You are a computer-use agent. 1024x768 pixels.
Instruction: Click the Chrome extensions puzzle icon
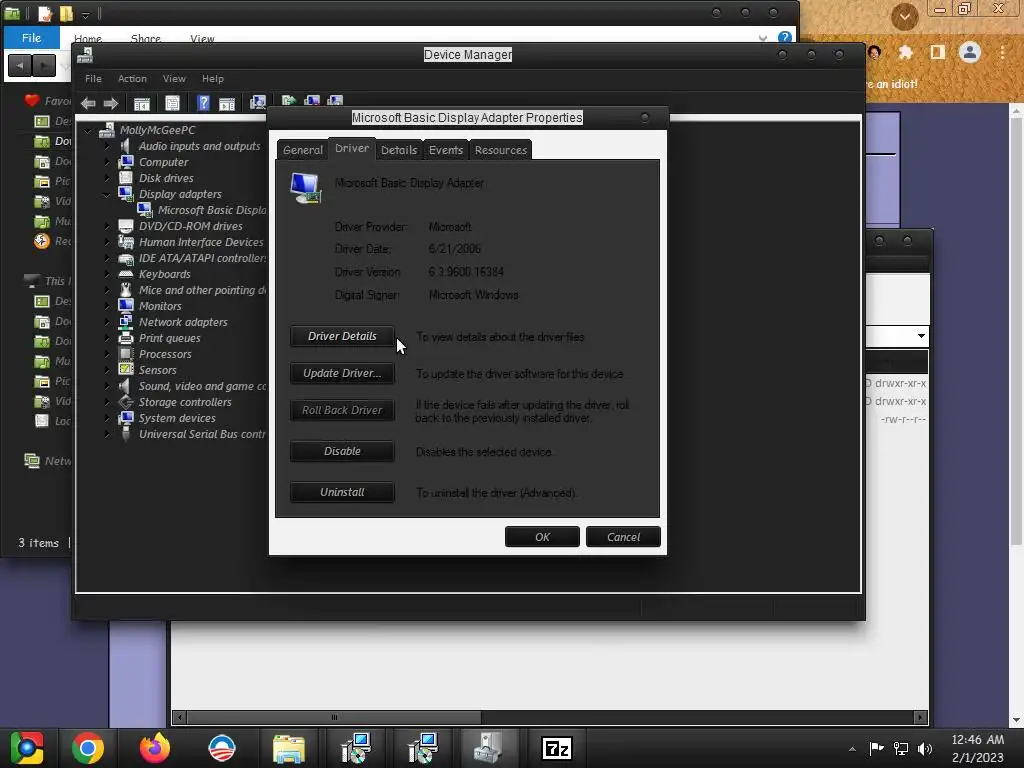(906, 52)
